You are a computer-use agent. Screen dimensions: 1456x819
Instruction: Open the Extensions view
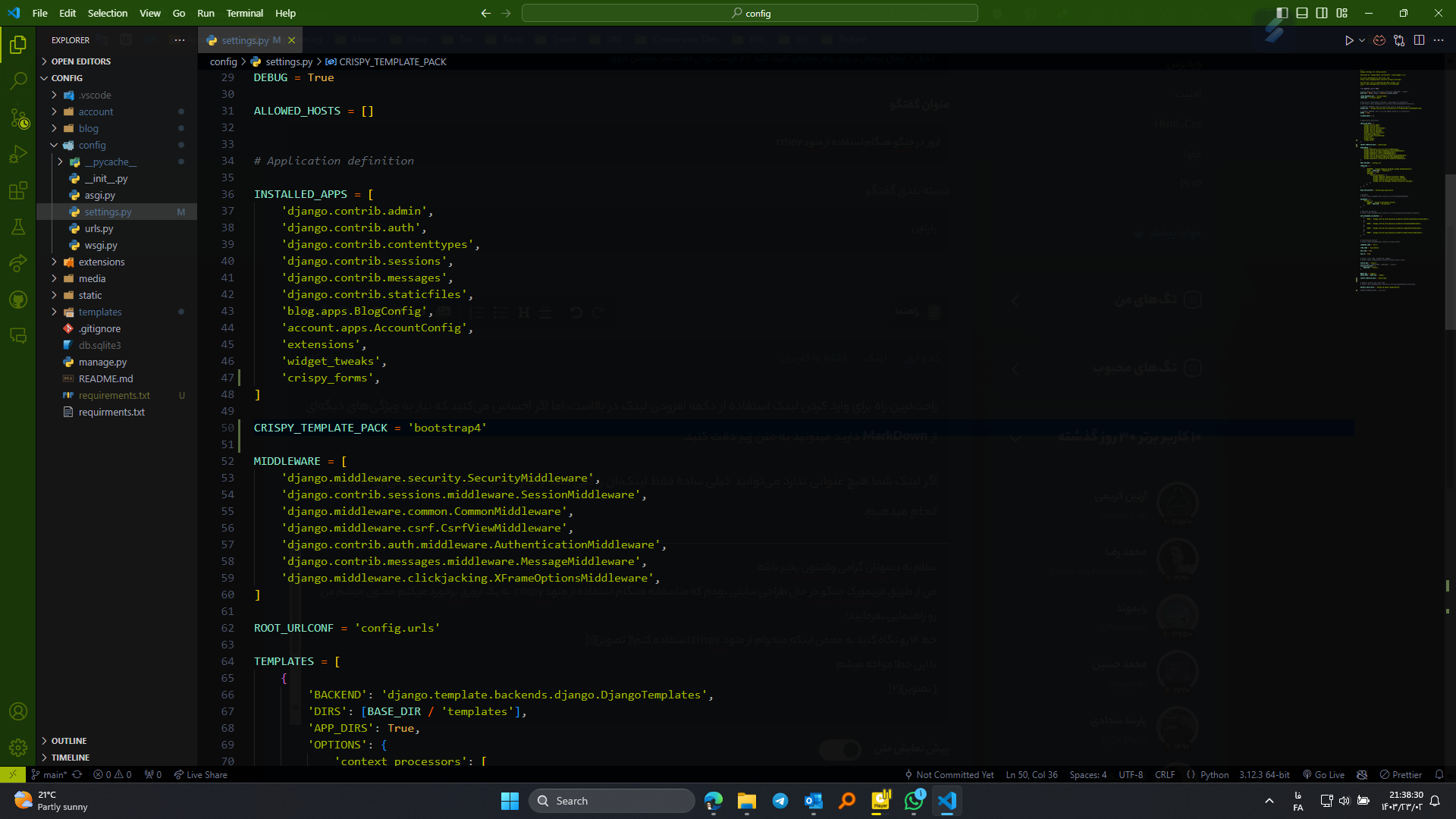(18, 190)
